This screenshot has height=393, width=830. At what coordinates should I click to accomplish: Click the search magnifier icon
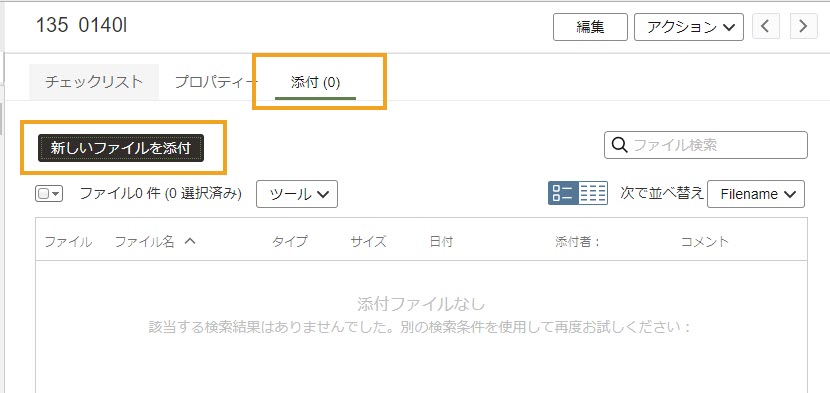(x=619, y=145)
